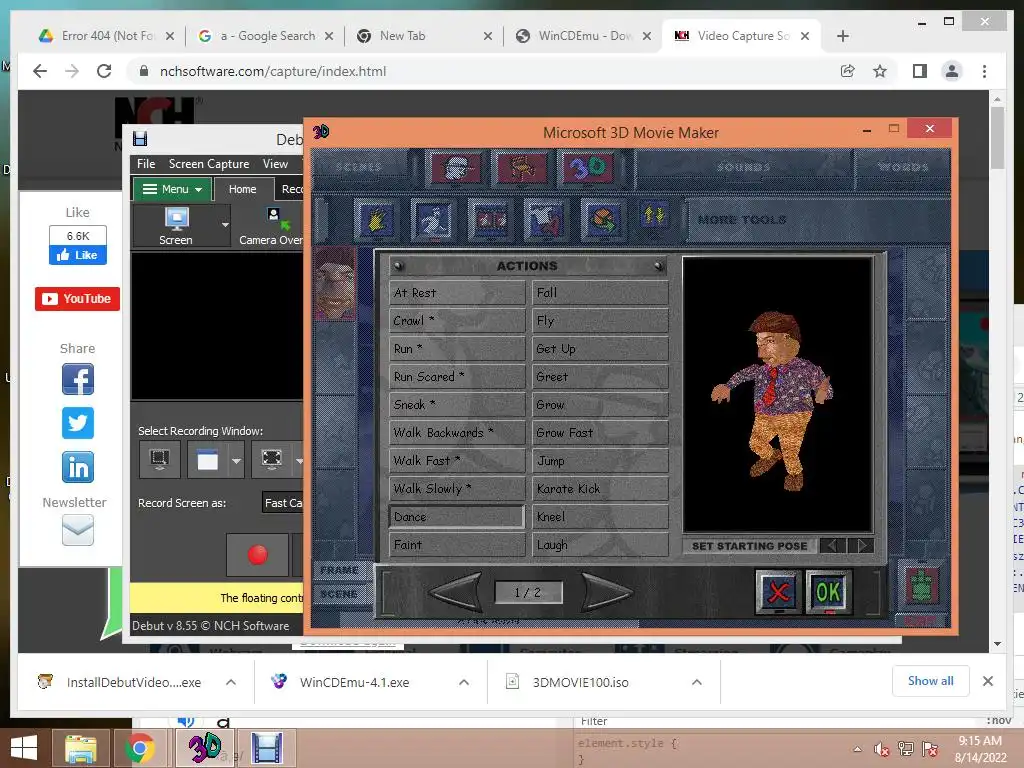
Task: Expand 3DMOVIE100.iso download options chevron
Action: [697, 682]
